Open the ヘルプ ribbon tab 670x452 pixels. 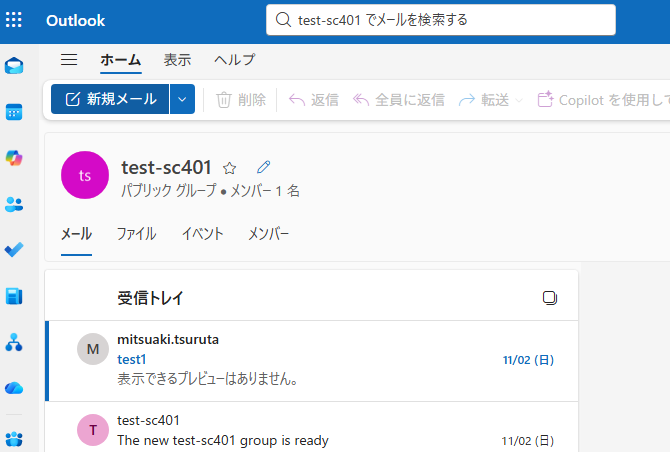click(x=234, y=60)
